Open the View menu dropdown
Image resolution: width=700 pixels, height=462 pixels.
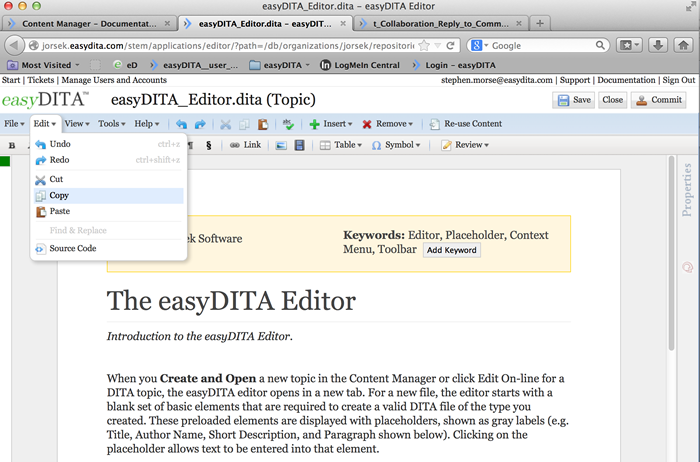tap(77, 124)
